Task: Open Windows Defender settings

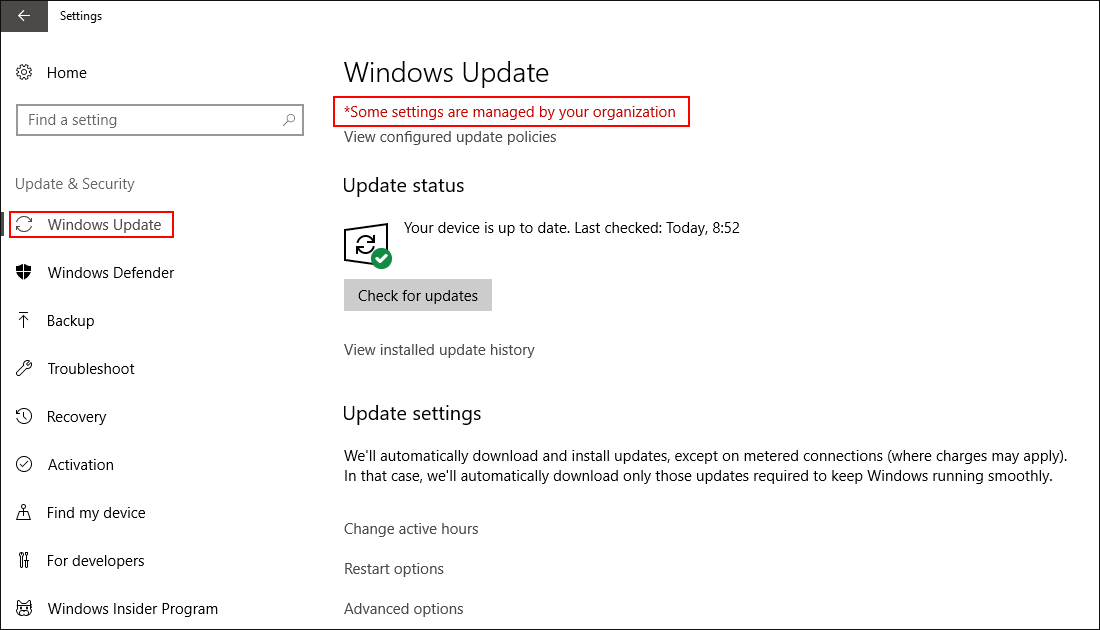Action: point(111,273)
